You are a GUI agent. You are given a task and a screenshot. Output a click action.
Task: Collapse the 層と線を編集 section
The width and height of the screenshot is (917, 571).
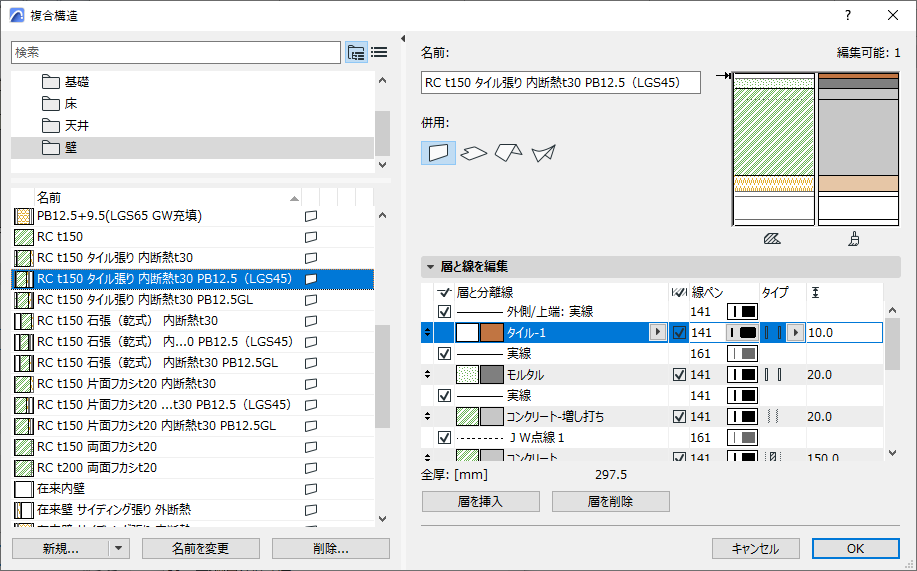(430, 267)
